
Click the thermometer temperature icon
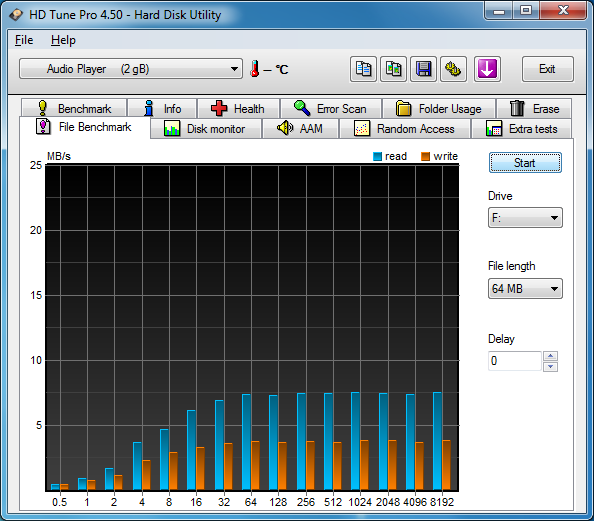[x=255, y=69]
